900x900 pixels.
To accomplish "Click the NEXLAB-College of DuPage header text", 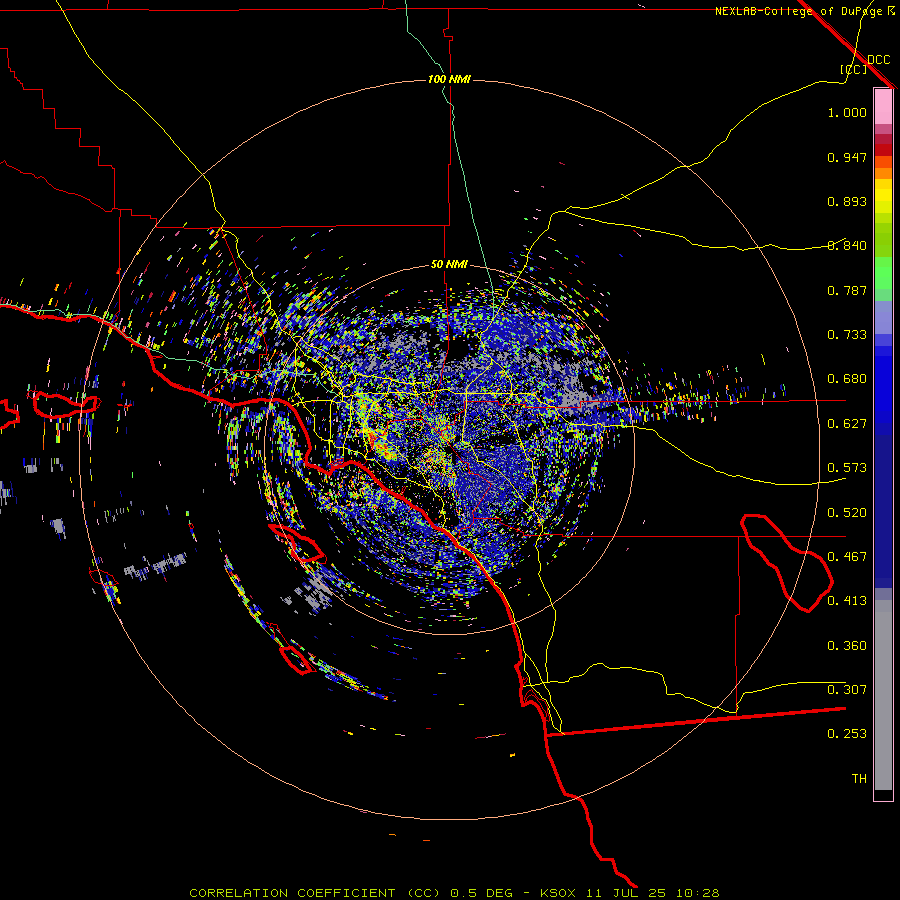I will [x=798, y=11].
